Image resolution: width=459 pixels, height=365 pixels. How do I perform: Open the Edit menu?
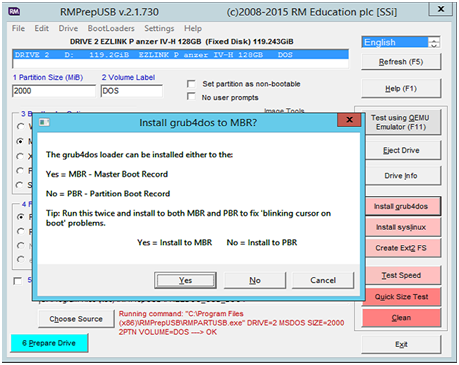click(x=42, y=28)
